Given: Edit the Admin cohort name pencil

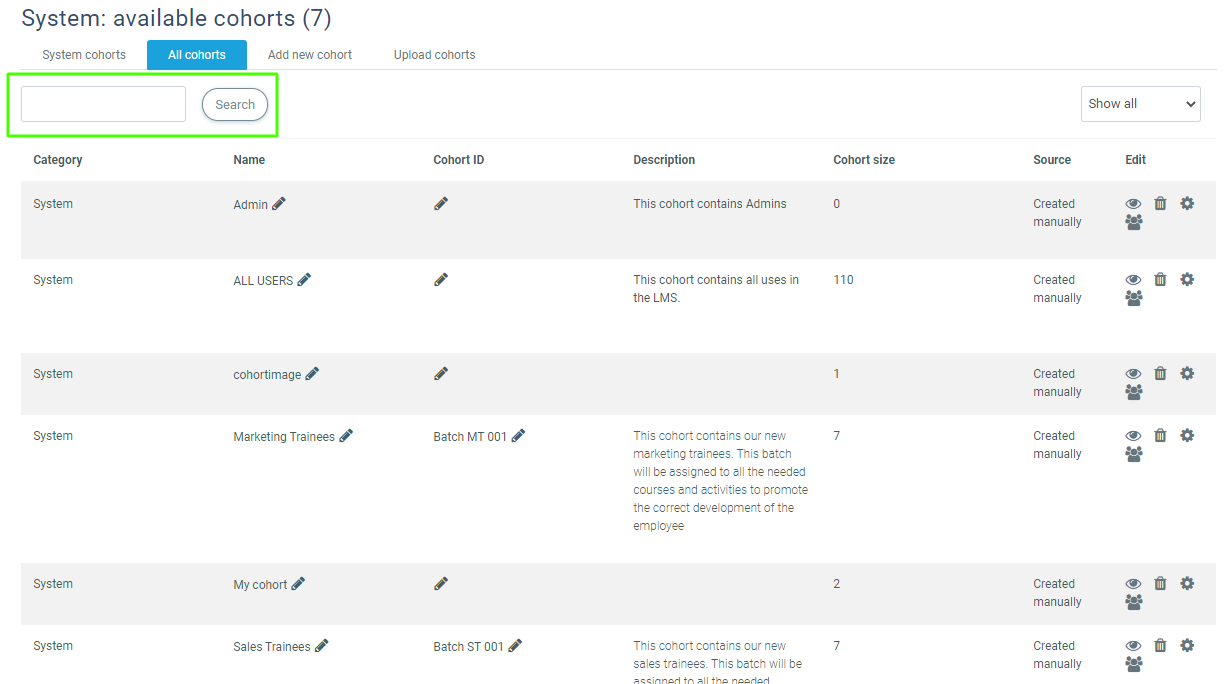Looking at the screenshot, I should (x=279, y=204).
